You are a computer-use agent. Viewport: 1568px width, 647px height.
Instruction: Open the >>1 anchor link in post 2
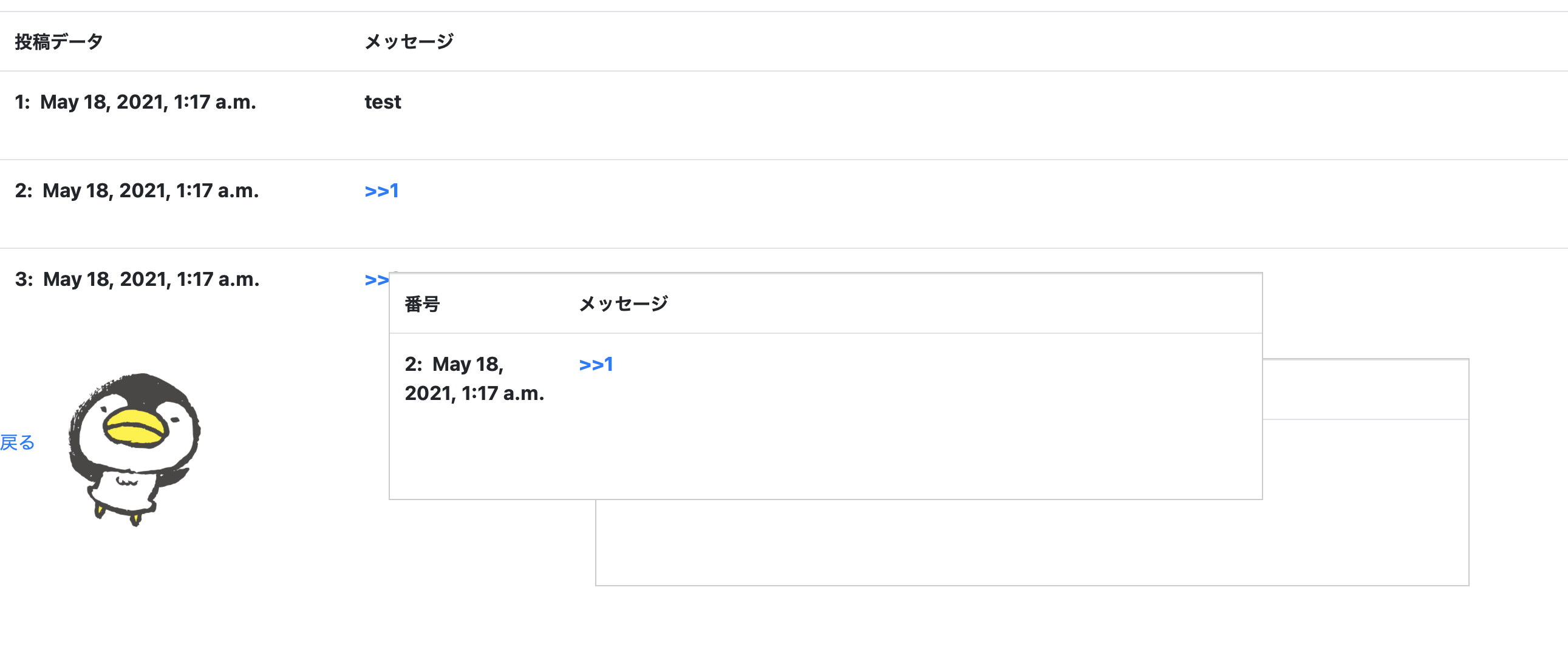pyautogui.click(x=380, y=191)
